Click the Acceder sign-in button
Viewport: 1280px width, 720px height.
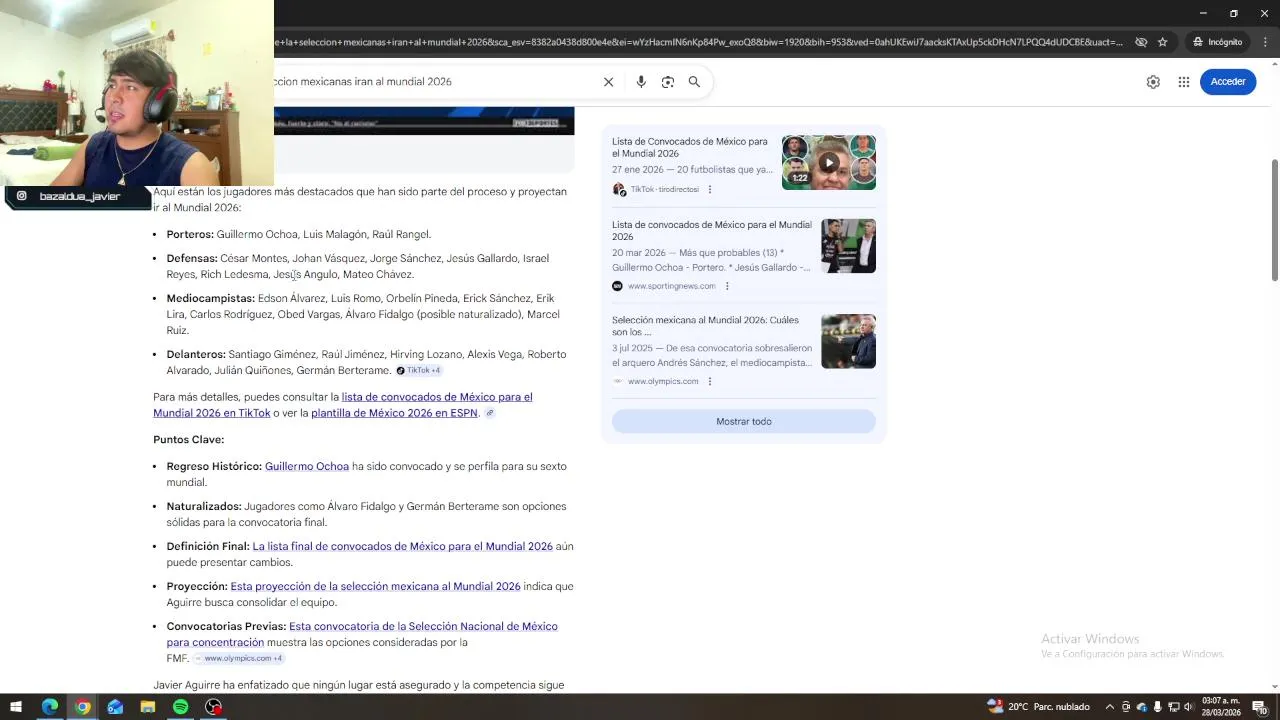coord(1228,82)
